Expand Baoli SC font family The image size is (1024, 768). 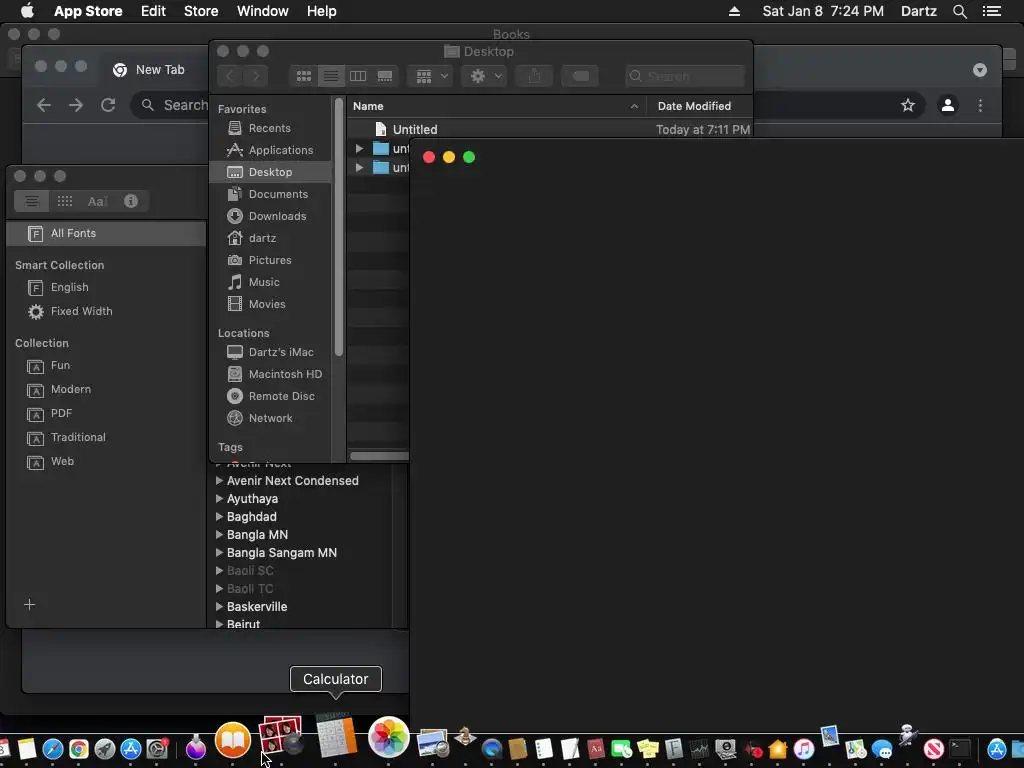click(219, 571)
